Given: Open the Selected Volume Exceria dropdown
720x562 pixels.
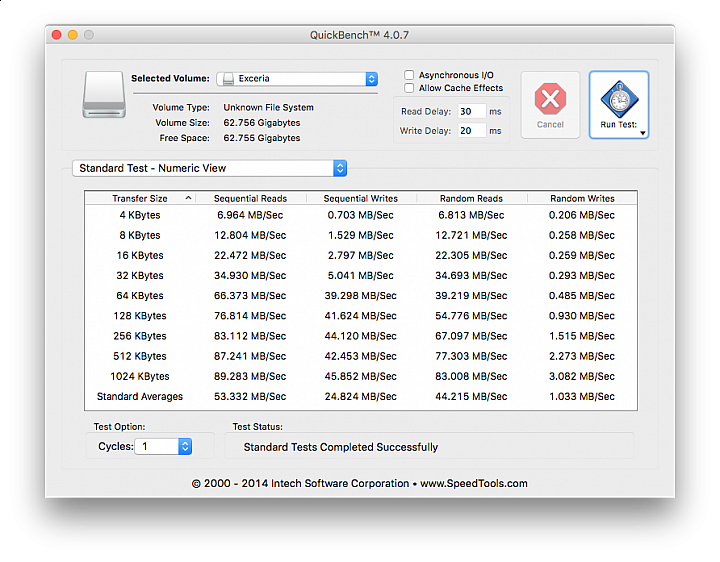Looking at the screenshot, I should click(298, 79).
